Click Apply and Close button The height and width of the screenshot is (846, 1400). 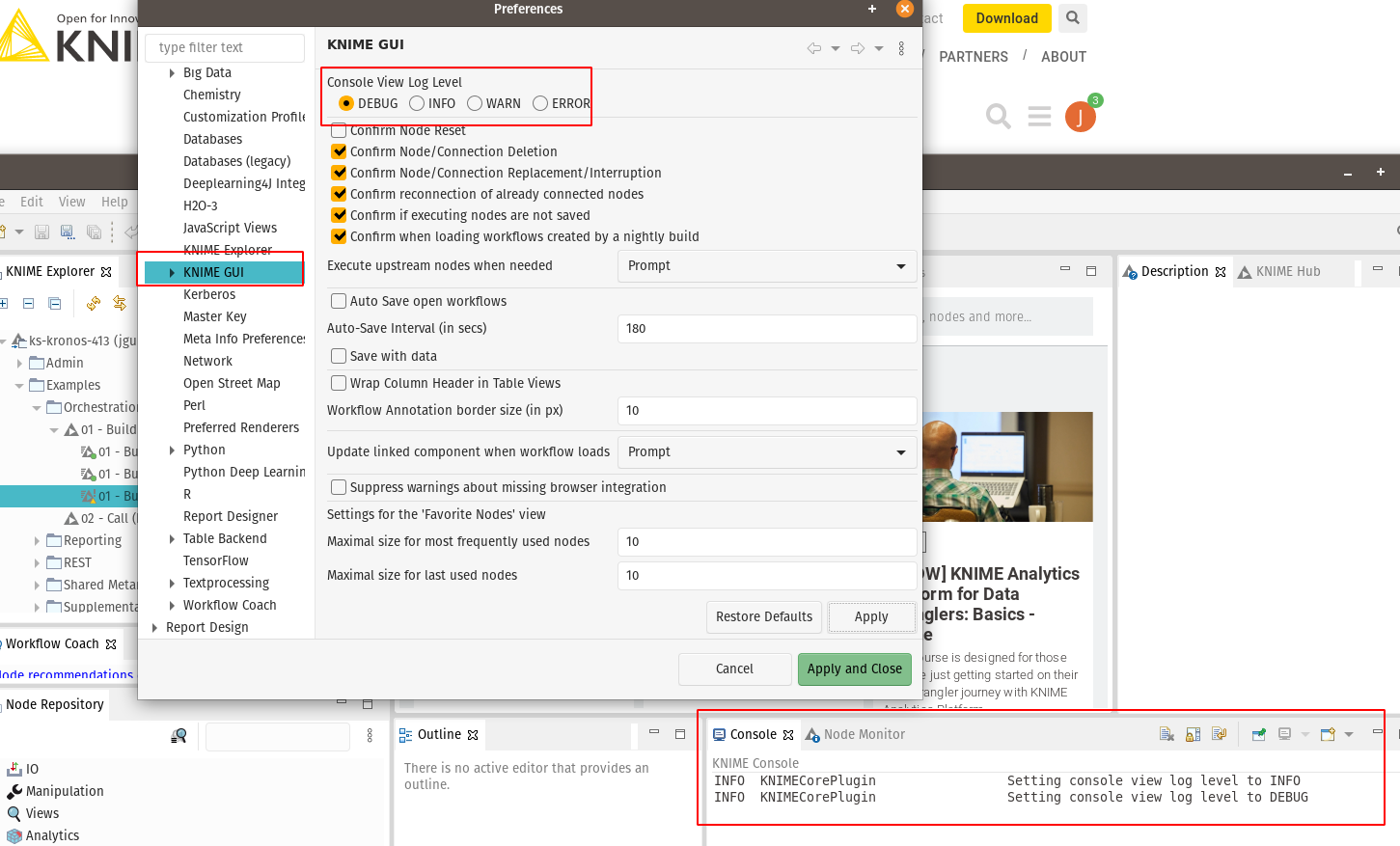click(855, 669)
